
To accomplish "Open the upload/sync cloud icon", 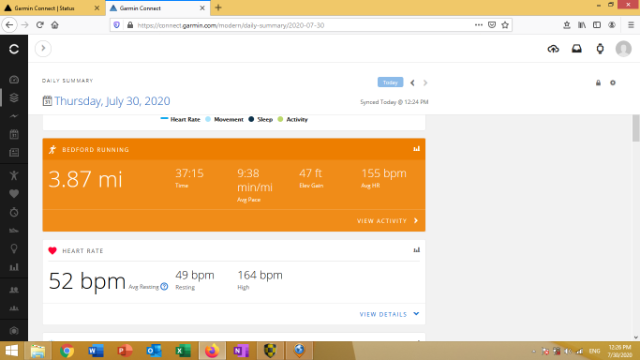I will 553,49.
